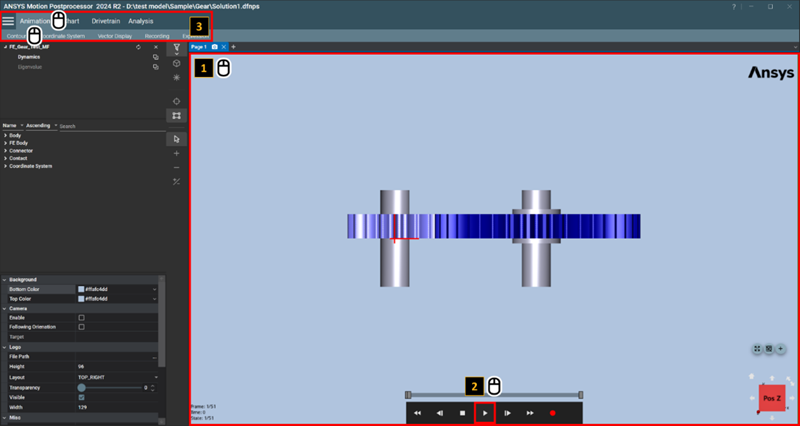Click camera snapshot icon on Page 1 tab
This screenshot has height=426, width=800.
[214, 47]
